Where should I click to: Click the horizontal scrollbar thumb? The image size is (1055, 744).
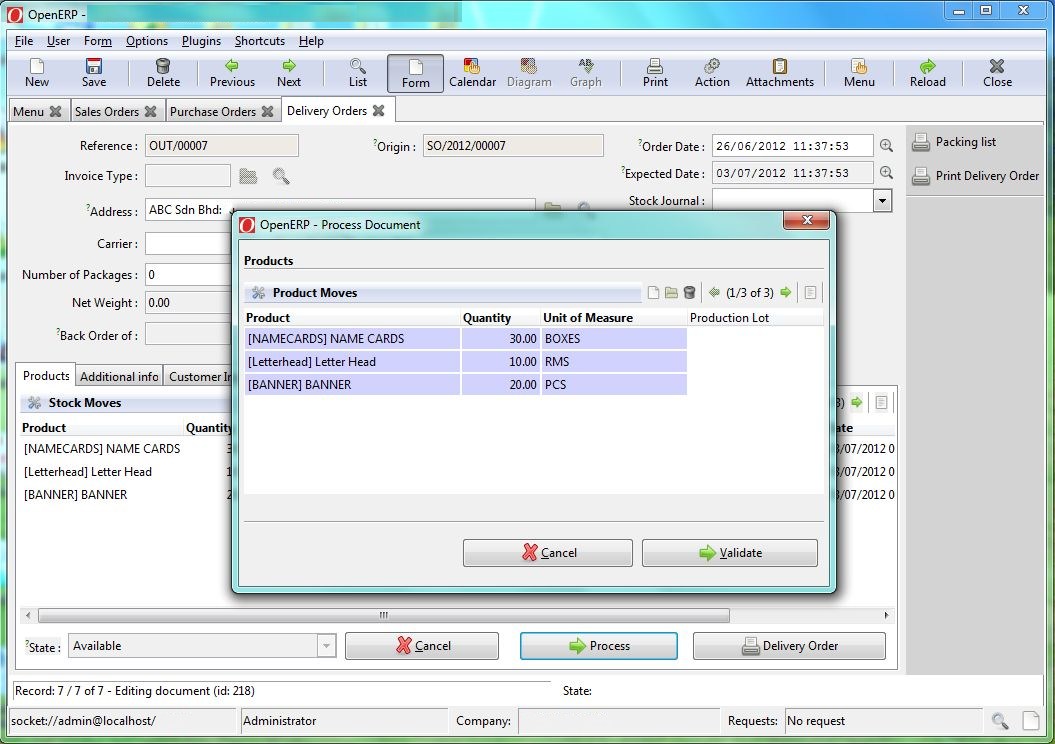tap(384, 615)
